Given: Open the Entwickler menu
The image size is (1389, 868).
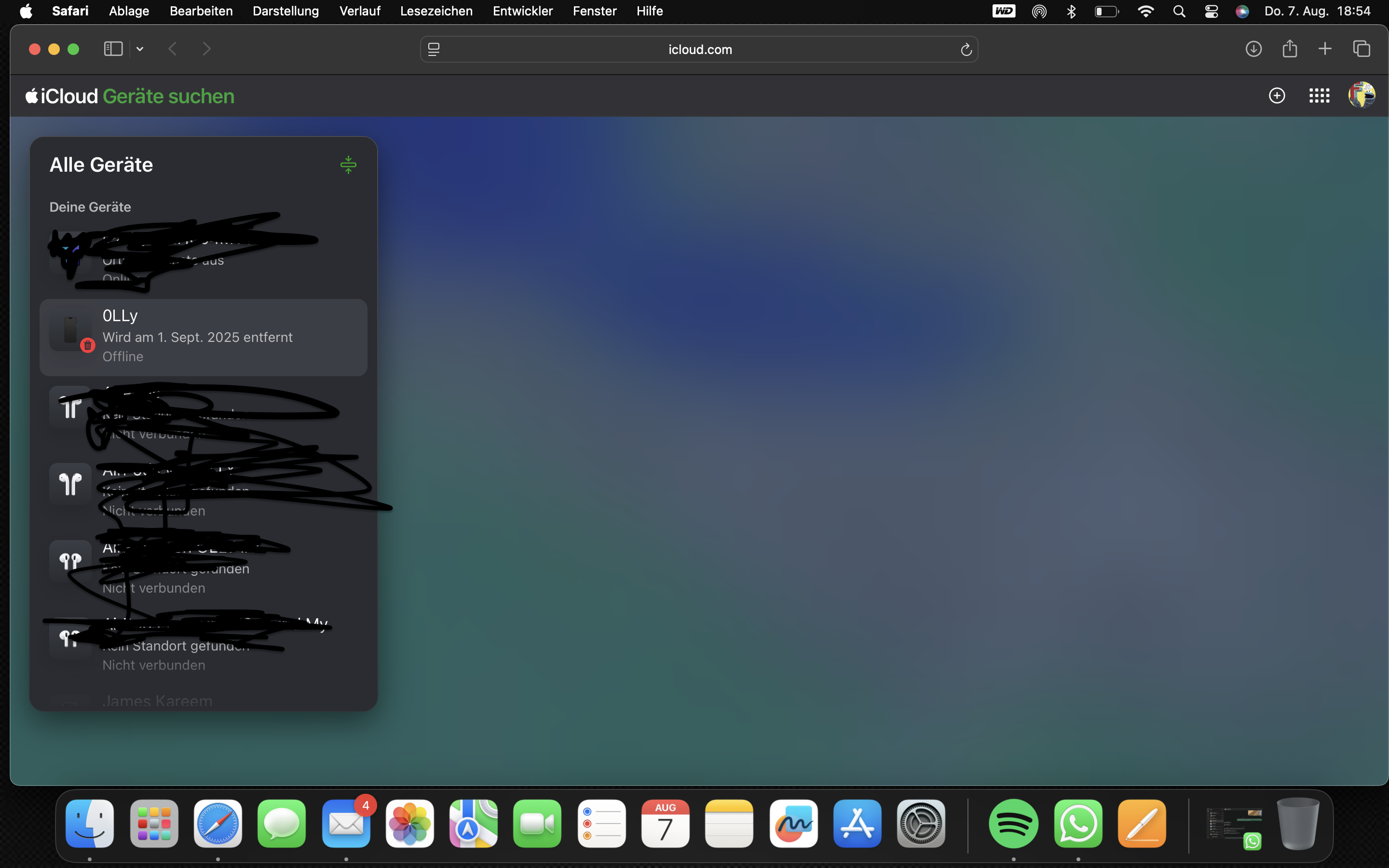Looking at the screenshot, I should click(x=522, y=11).
